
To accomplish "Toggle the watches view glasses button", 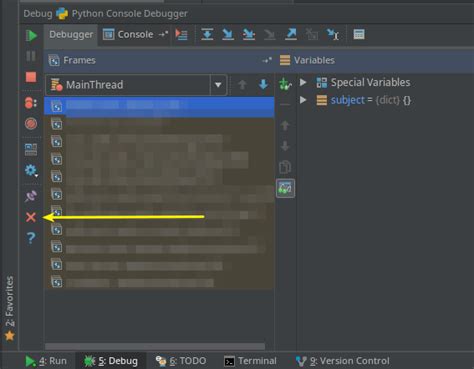I will tap(285, 188).
